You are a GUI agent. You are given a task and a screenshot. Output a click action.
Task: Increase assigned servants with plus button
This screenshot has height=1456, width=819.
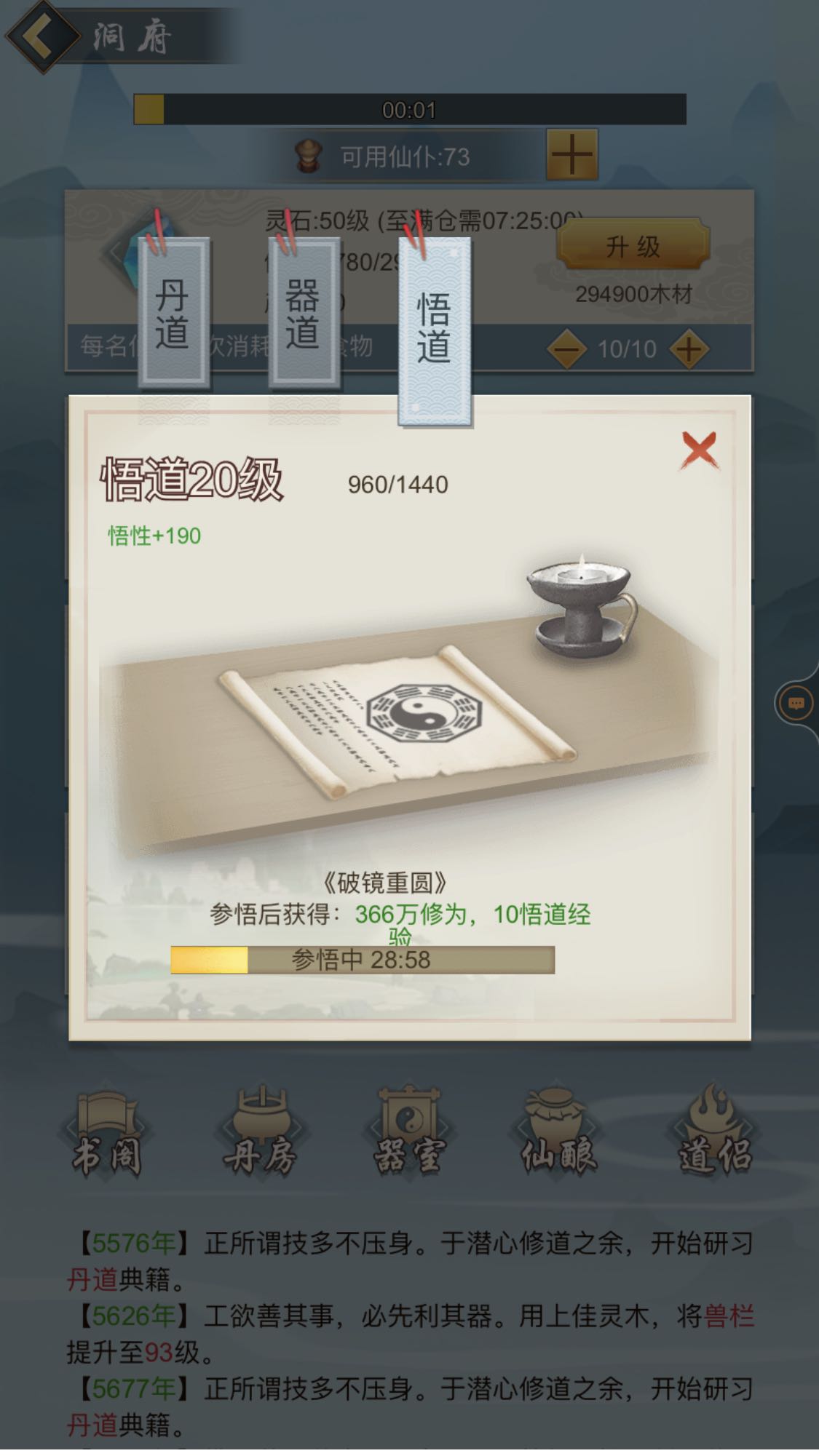689,349
